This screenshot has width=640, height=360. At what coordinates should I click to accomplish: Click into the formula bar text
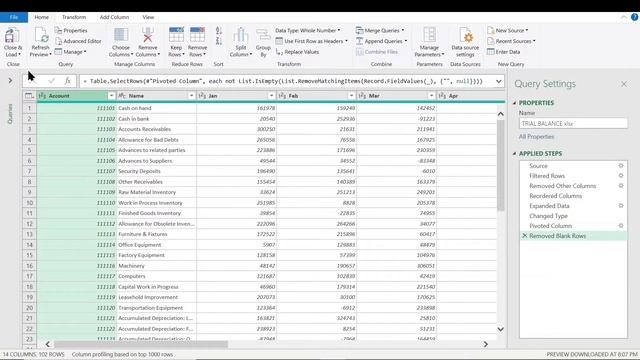(x=286, y=81)
